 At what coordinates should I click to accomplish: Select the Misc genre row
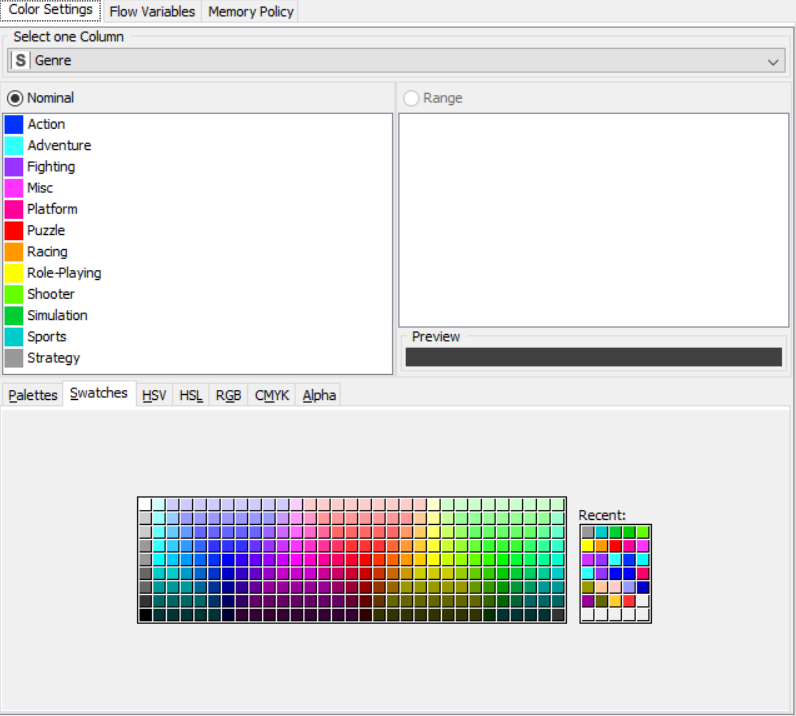[198, 188]
